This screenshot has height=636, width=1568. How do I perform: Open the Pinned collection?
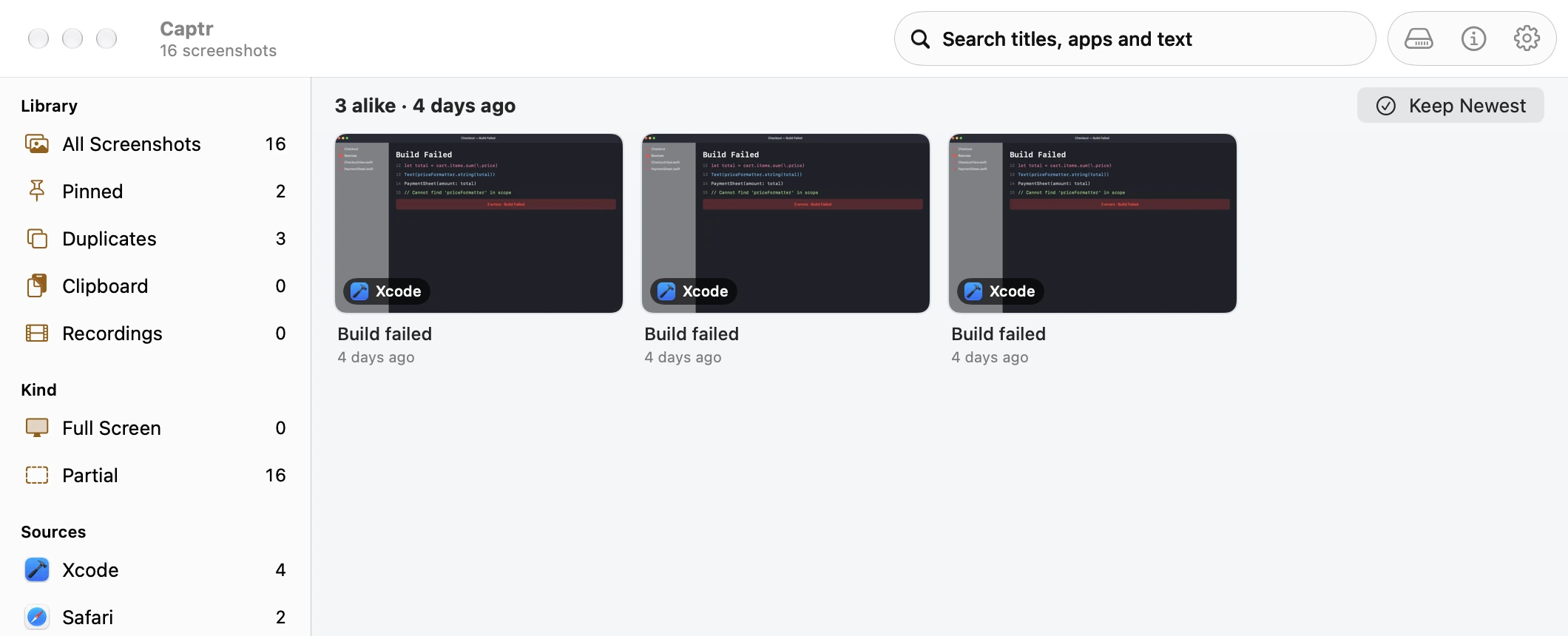click(155, 191)
